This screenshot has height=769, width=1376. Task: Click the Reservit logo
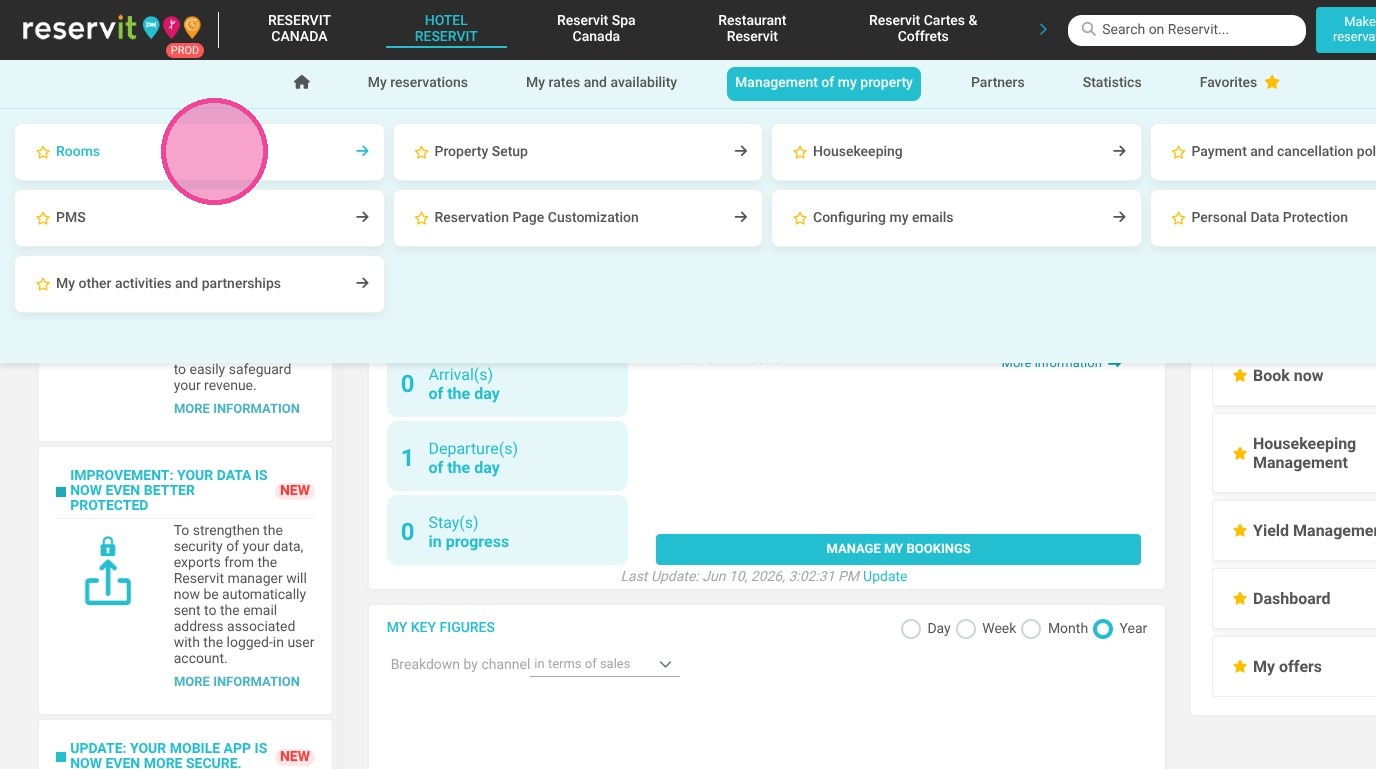(112, 29)
